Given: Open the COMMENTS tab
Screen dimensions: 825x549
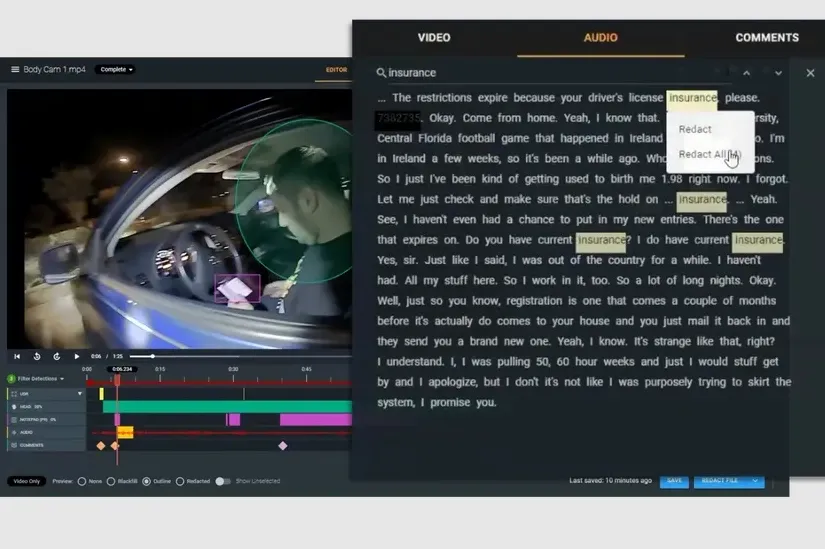Looking at the screenshot, I should coord(767,37).
